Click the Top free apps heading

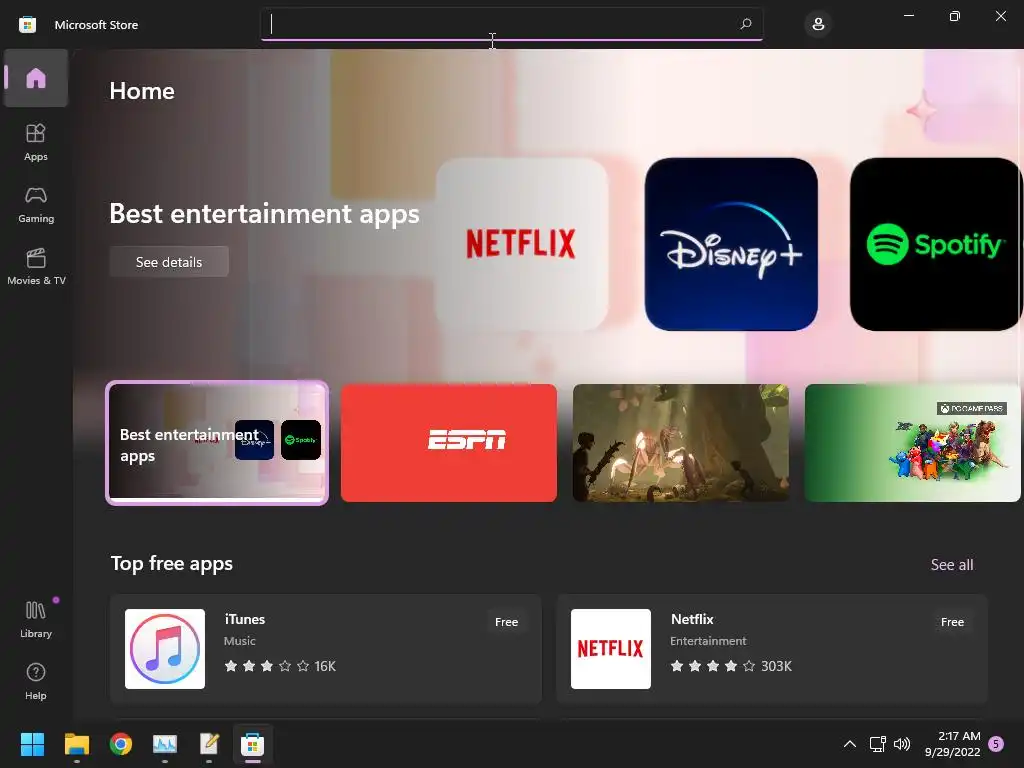point(172,563)
